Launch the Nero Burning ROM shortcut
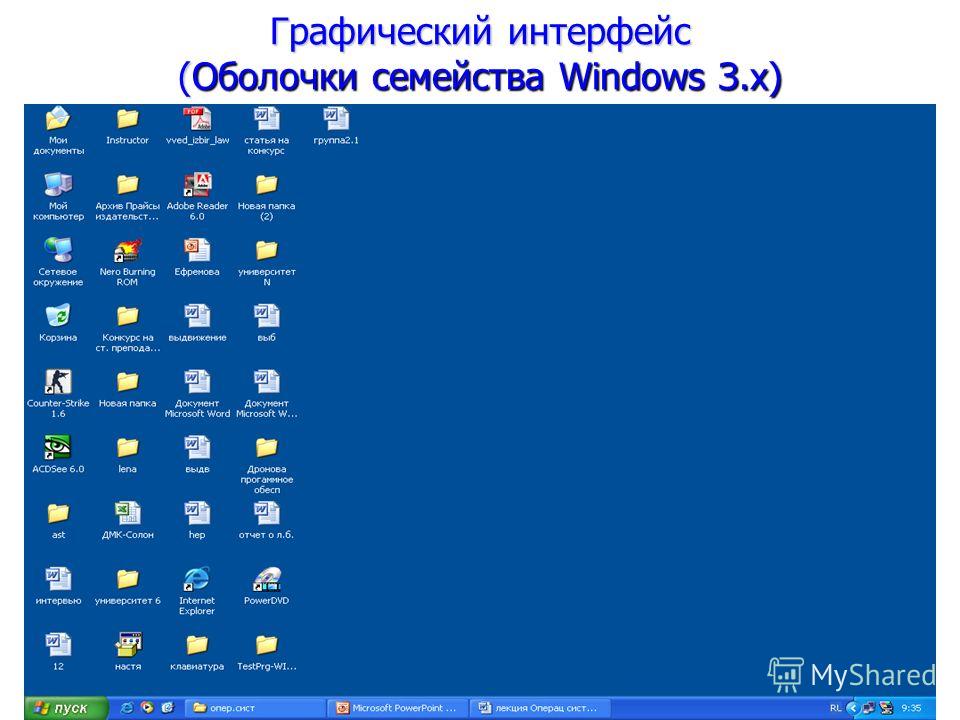Image resolution: width=960 pixels, height=720 pixels. point(127,250)
